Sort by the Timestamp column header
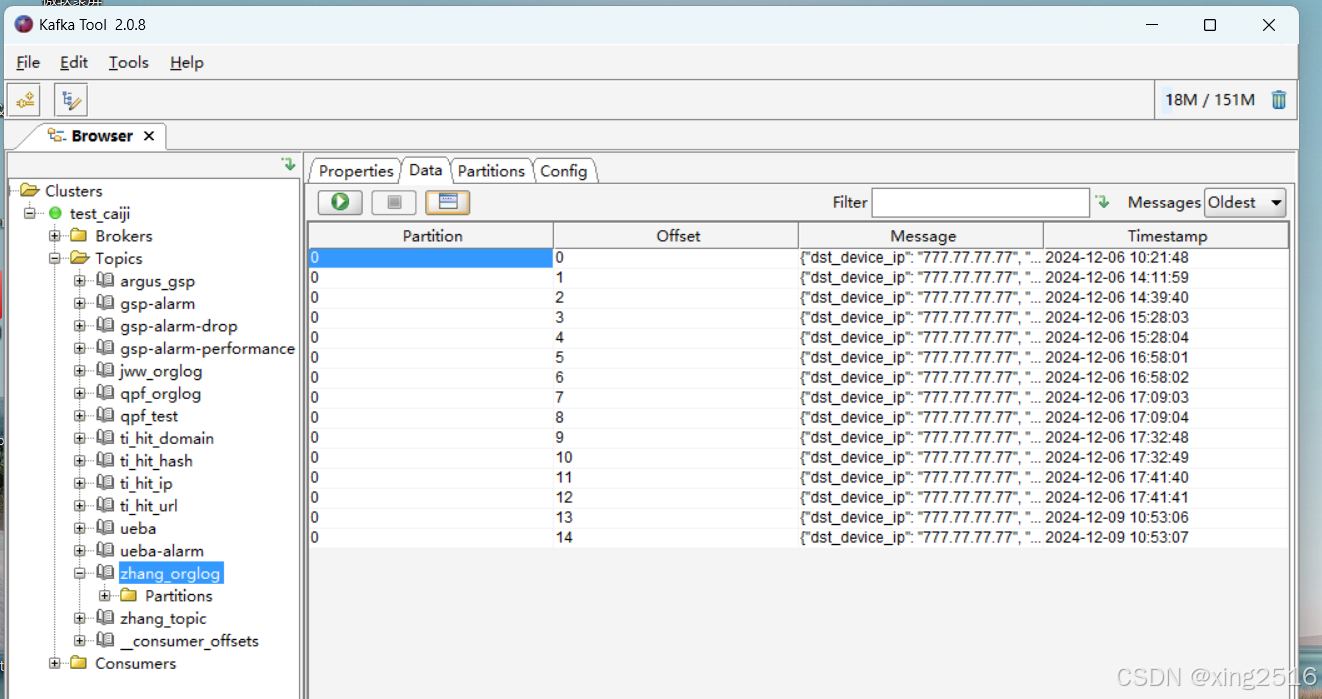1322x699 pixels. (x=1167, y=236)
